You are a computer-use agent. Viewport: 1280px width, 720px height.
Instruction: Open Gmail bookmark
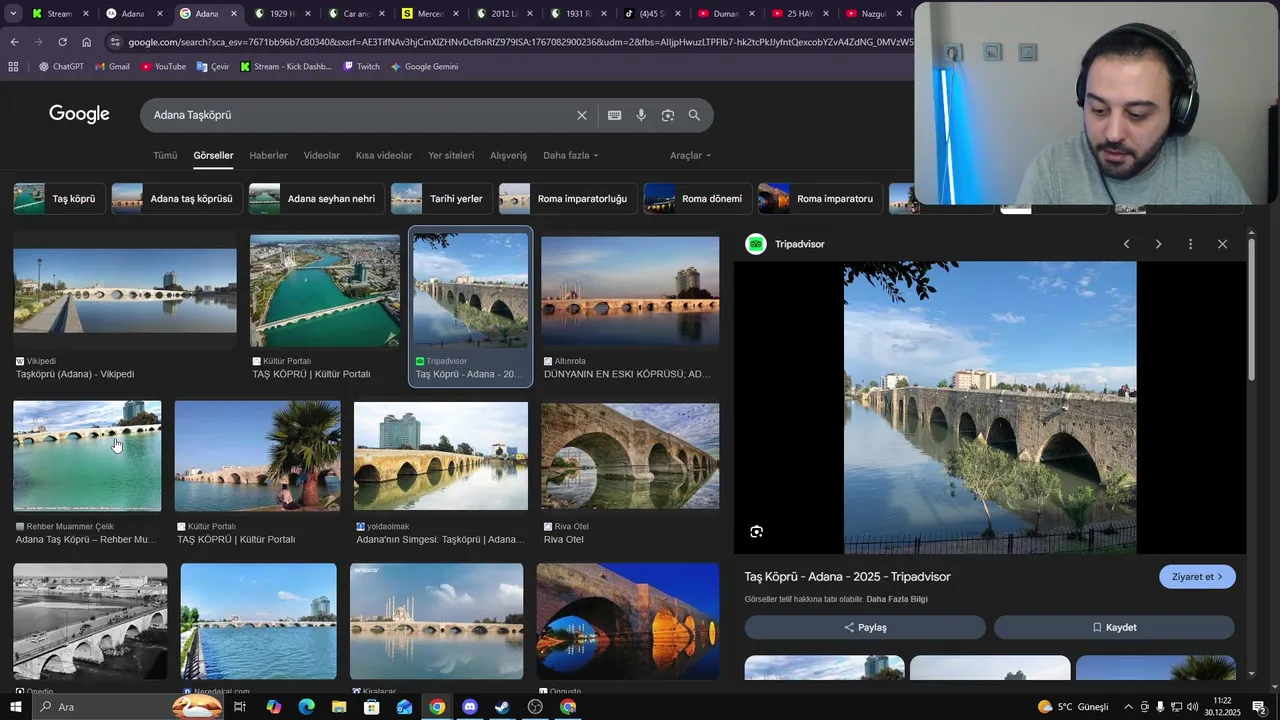112,67
